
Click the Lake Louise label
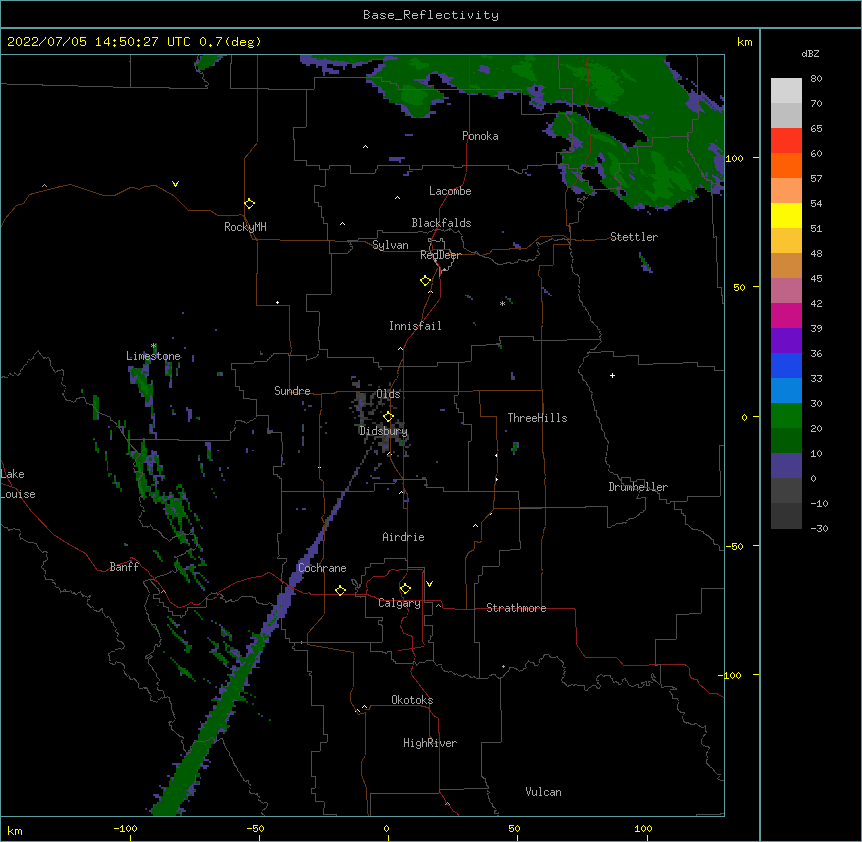(17, 484)
